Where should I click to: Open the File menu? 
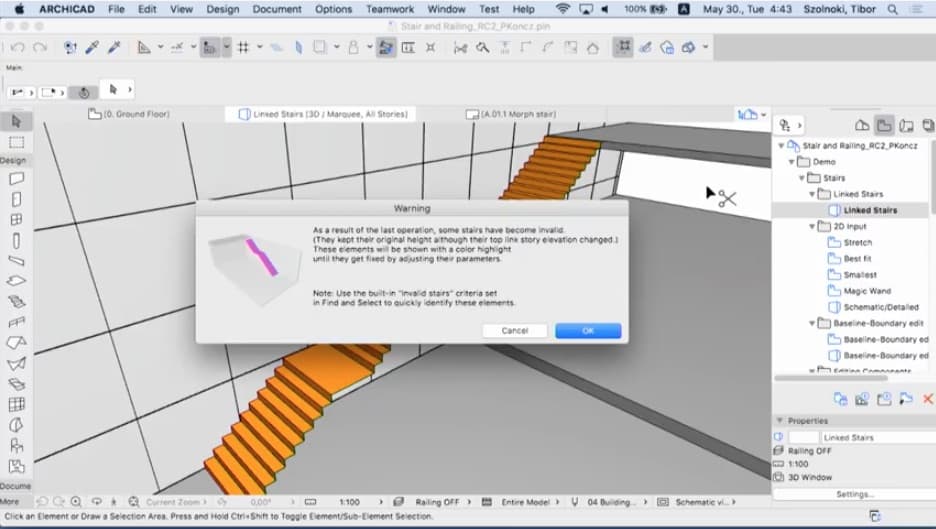tap(116, 9)
